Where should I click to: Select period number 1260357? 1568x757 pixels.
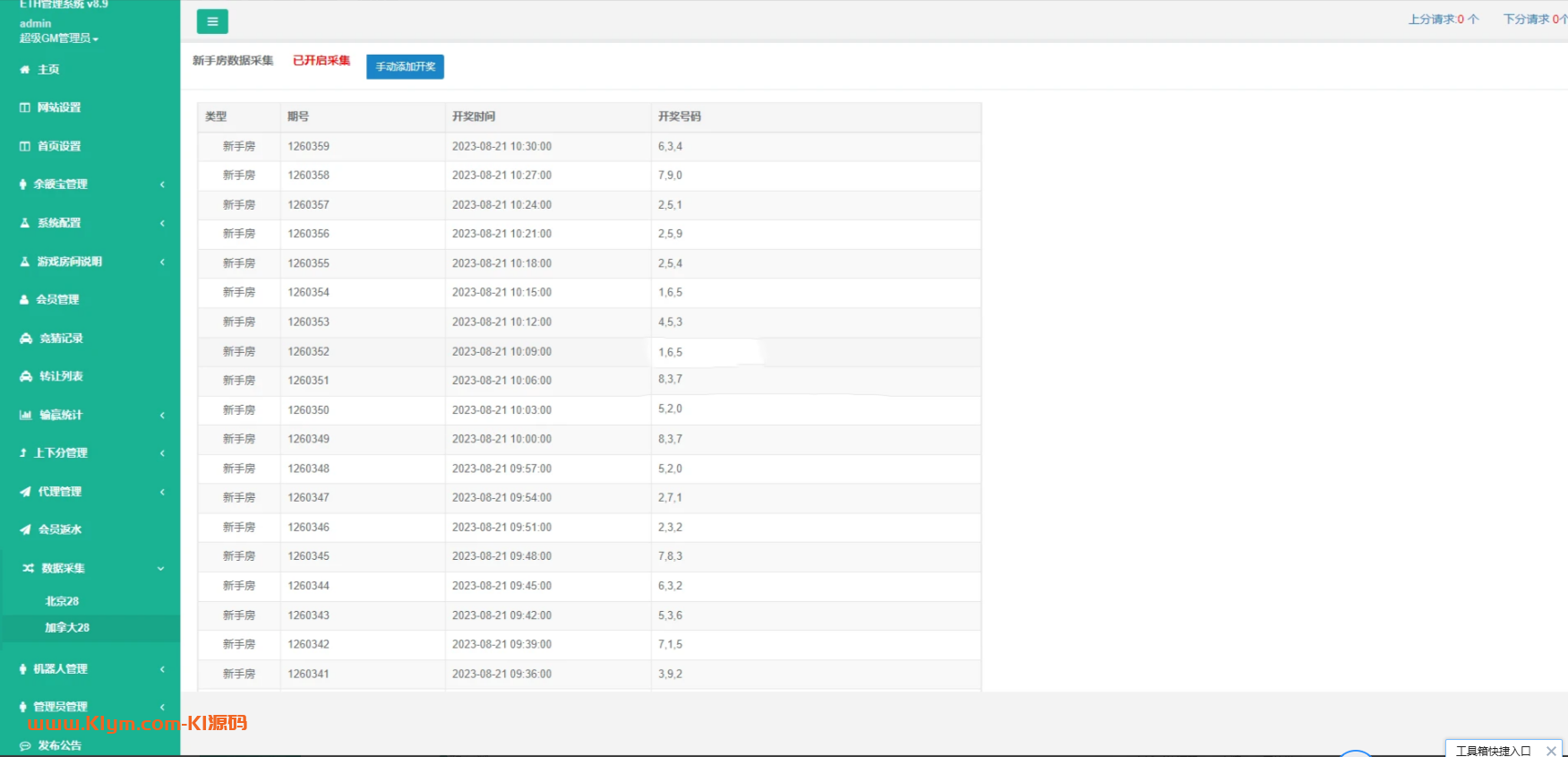[x=309, y=205]
